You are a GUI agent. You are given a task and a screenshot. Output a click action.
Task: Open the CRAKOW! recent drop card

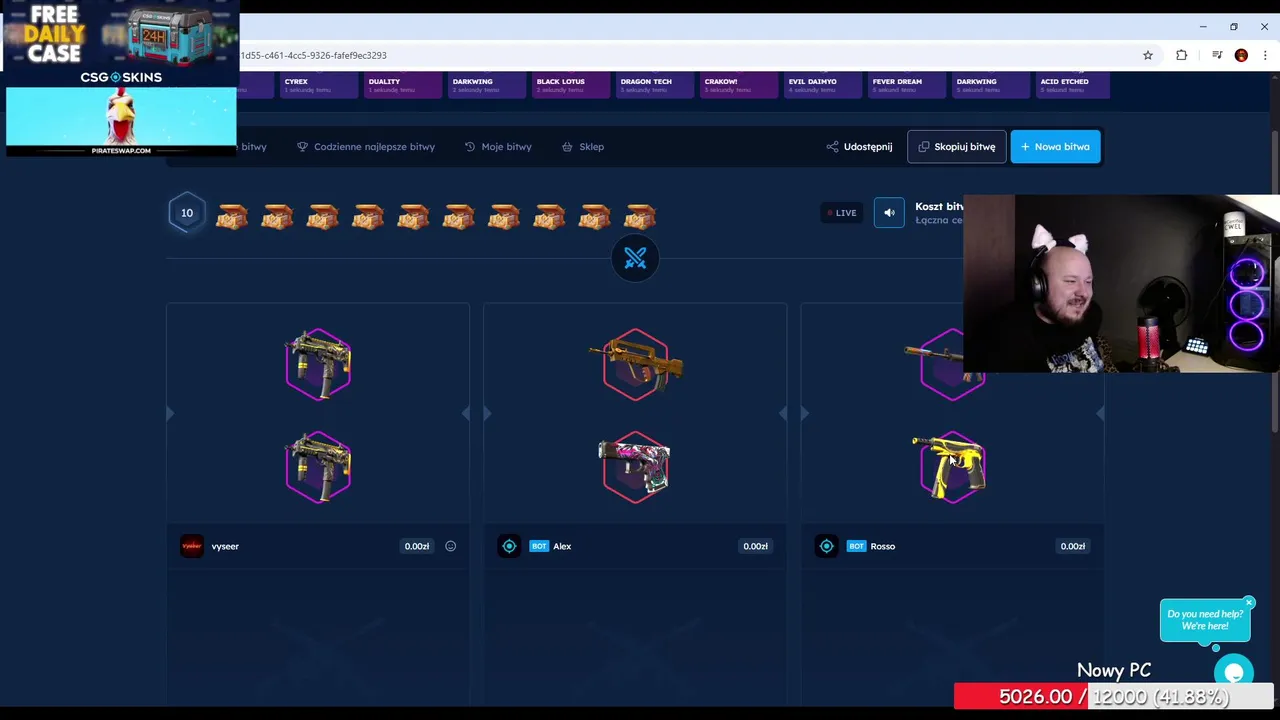pos(738,85)
